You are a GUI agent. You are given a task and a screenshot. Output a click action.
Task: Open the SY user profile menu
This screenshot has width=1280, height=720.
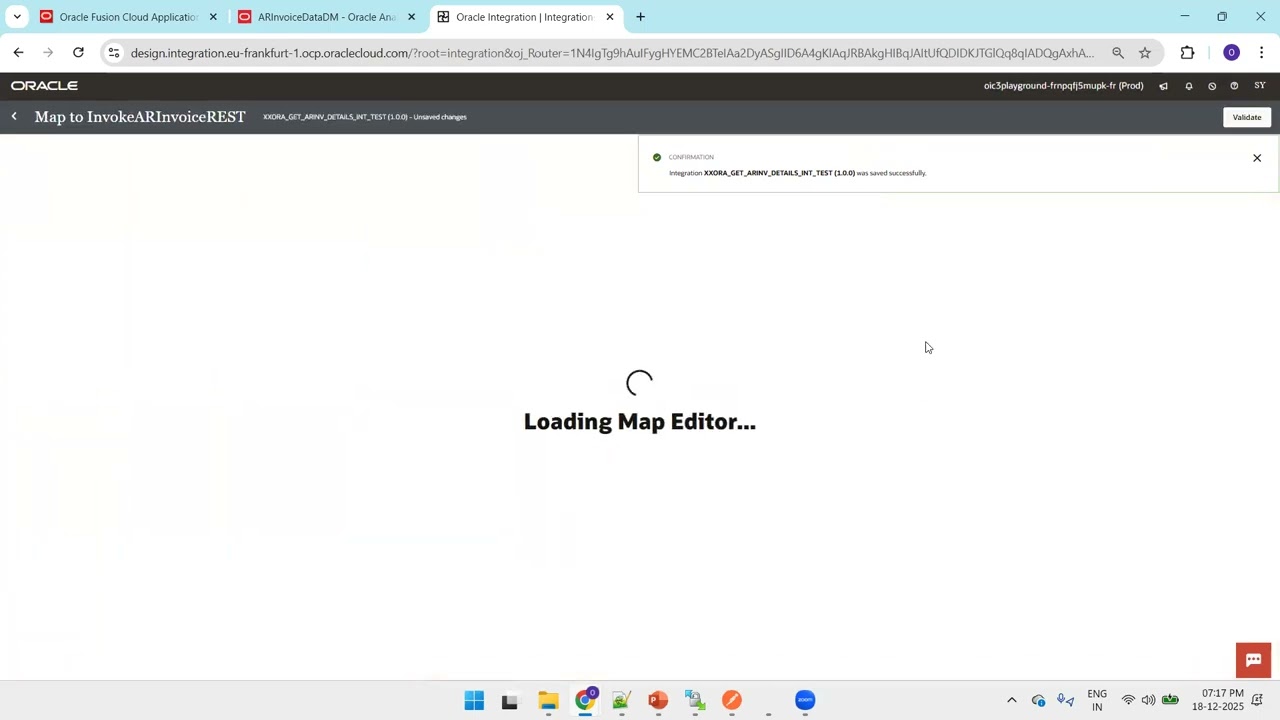click(1260, 86)
